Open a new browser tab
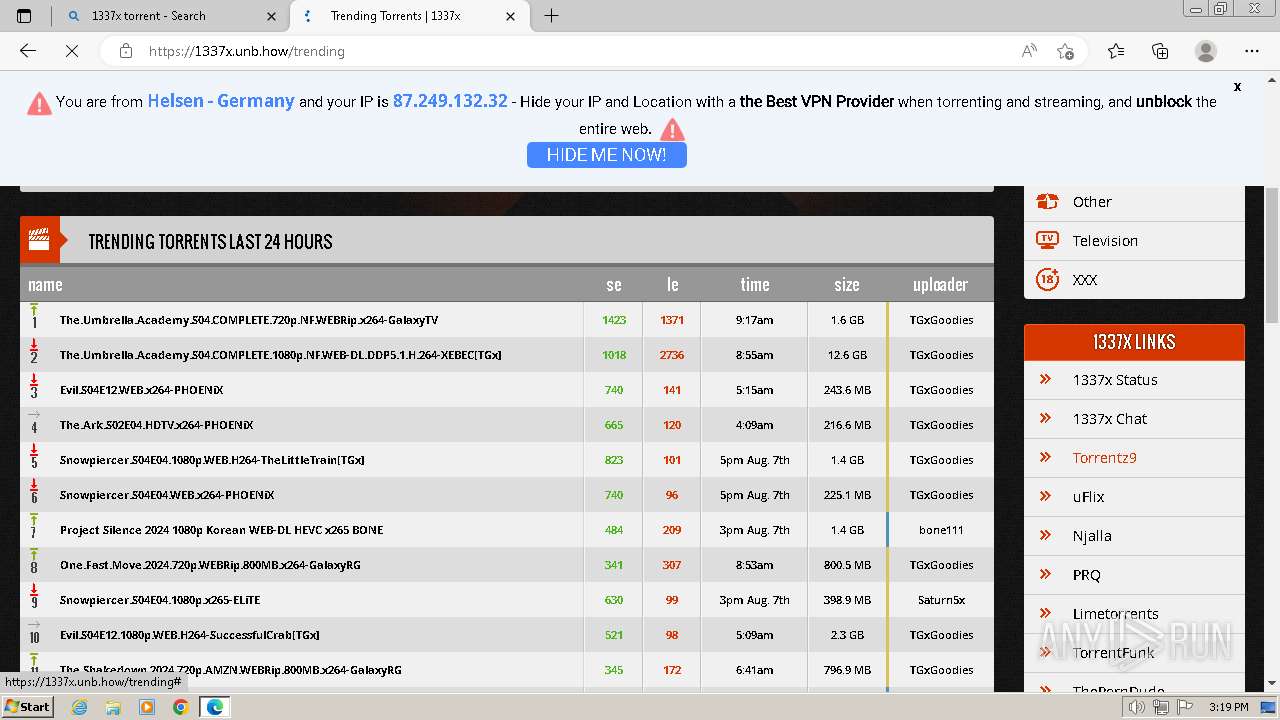The width and height of the screenshot is (1280, 720). (551, 16)
